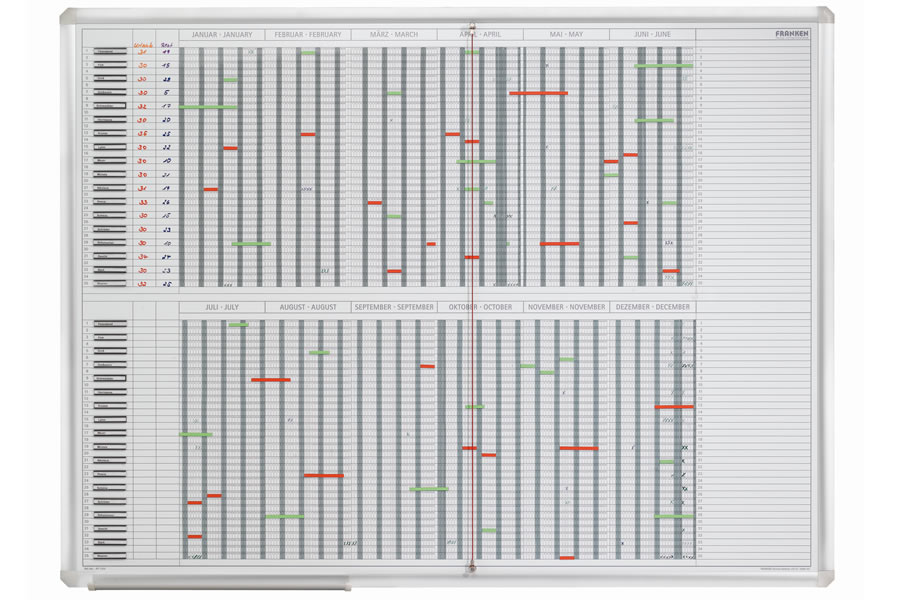Click the blue handwritten value 20
This screenshot has width=900, height=600.
tap(166, 120)
